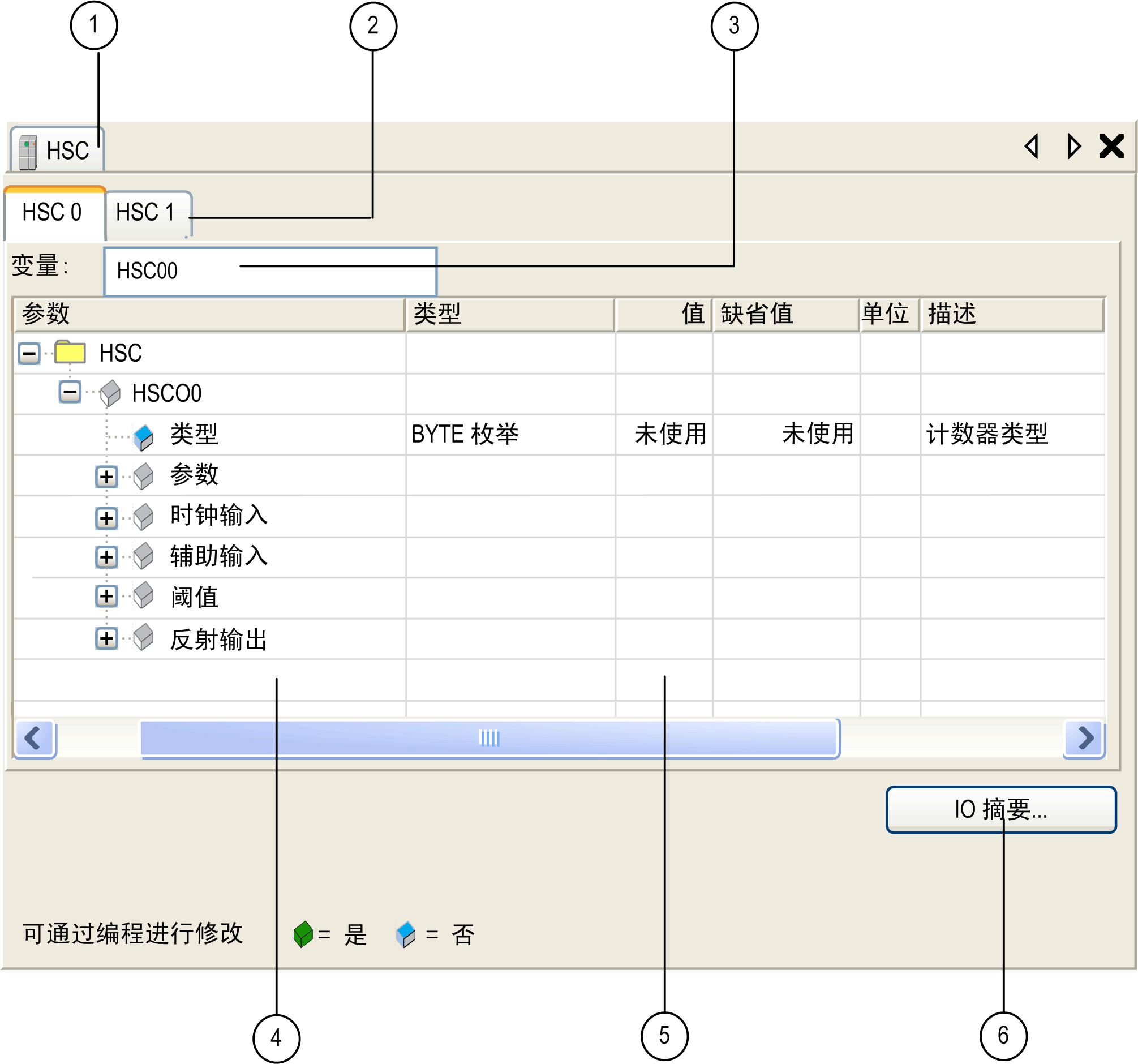Open the IO 摘要 dialog
The height and width of the screenshot is (1064, 1138).
[x=1000, y=809]
